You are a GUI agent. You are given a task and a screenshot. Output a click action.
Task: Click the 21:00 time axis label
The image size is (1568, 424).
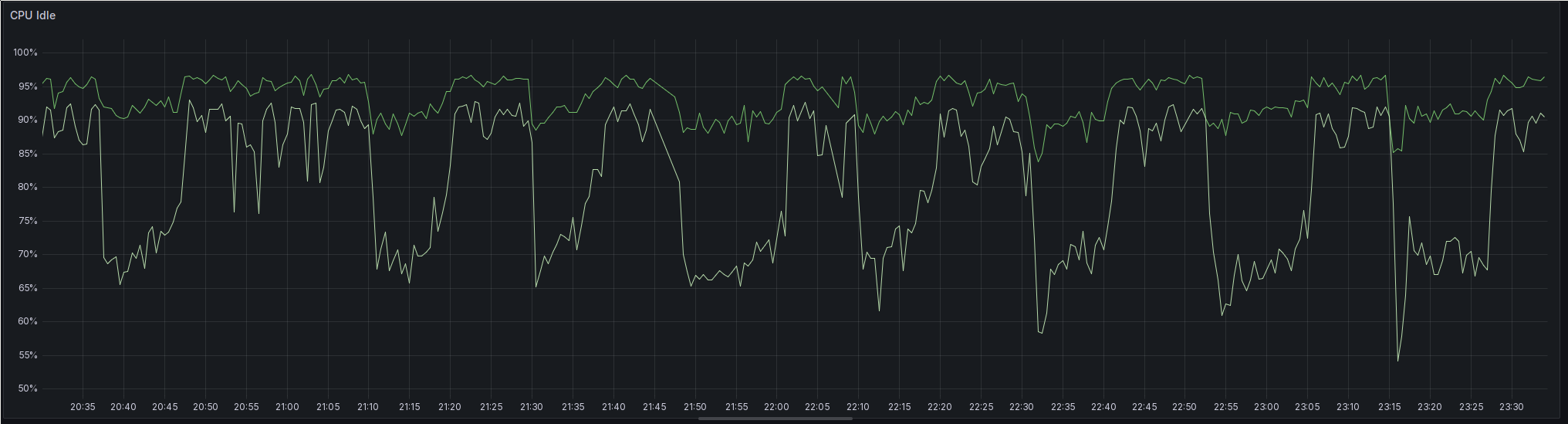(287, 407)
